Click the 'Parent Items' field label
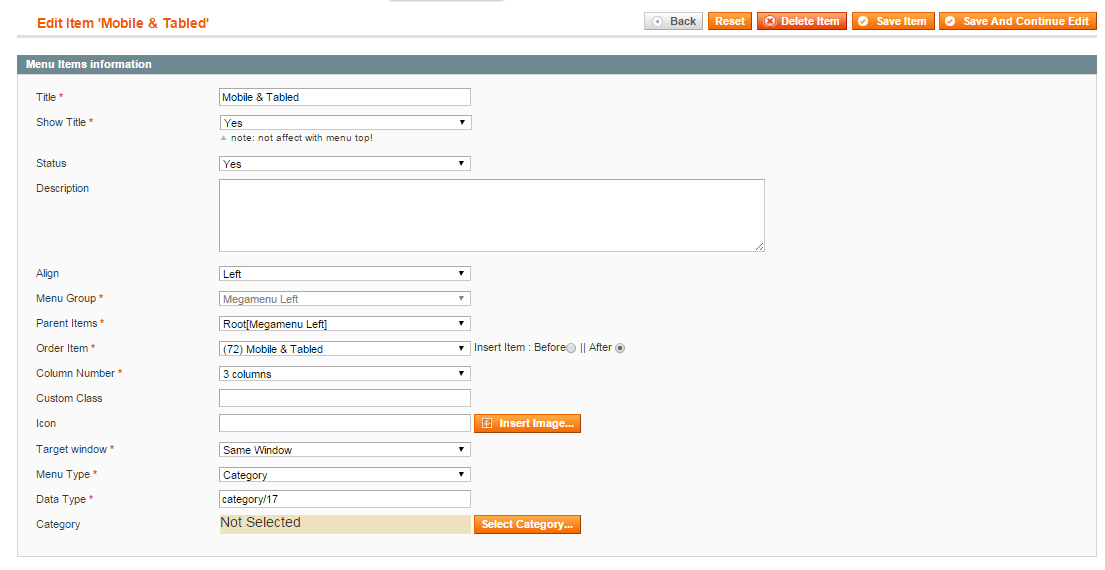The image size is (1105, 570). (66, 323)
